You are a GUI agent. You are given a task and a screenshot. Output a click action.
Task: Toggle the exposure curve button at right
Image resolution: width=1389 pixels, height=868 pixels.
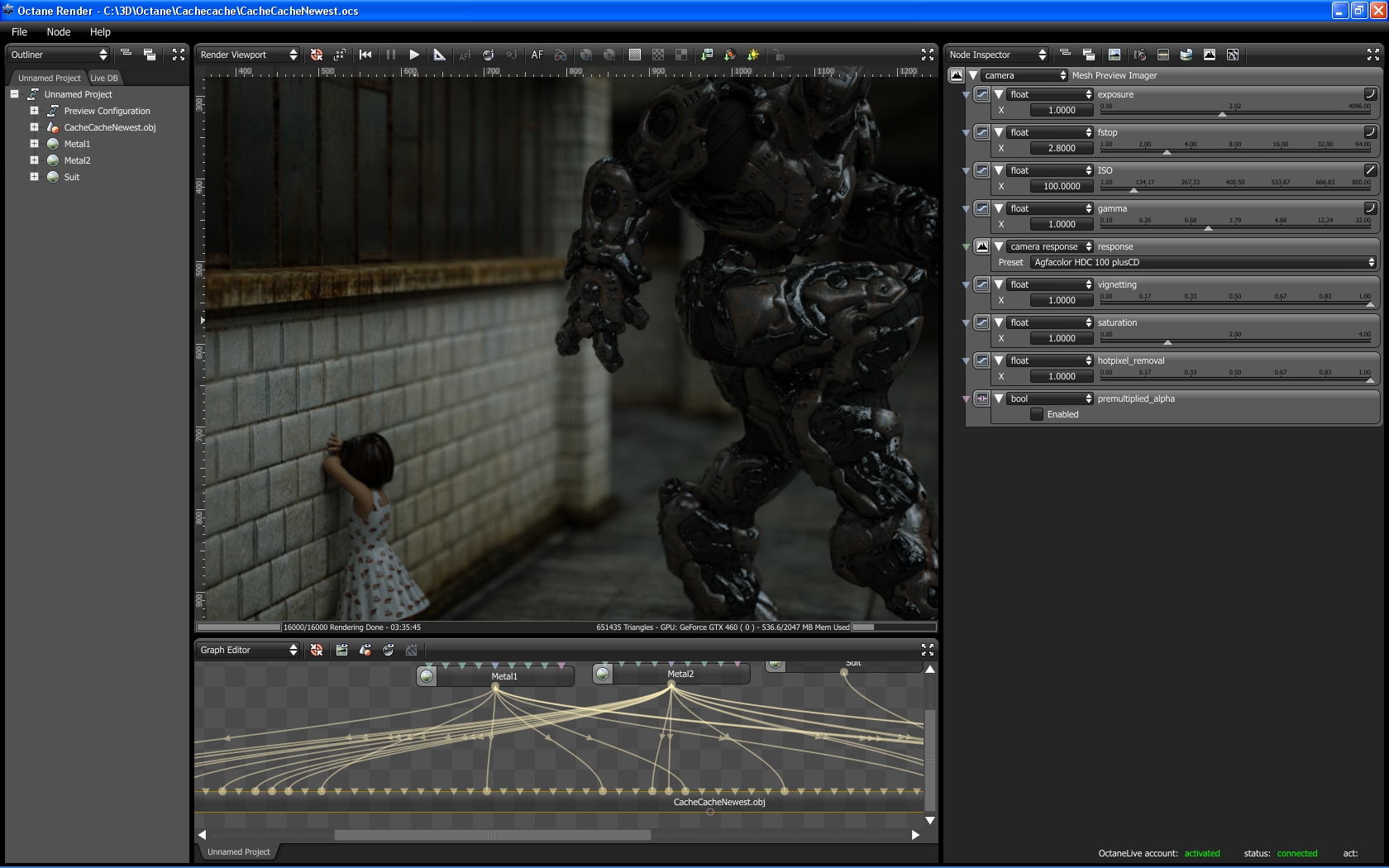point(1369,93)
